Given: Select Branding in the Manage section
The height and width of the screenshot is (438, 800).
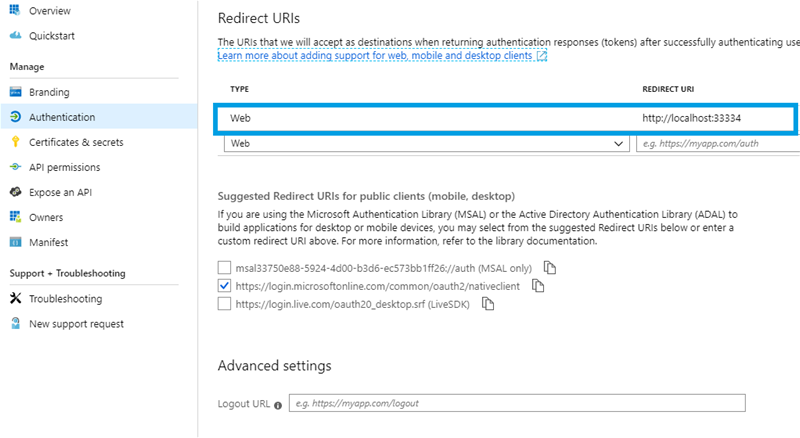Looking at the screenshot, I should (x=49, y=92).
